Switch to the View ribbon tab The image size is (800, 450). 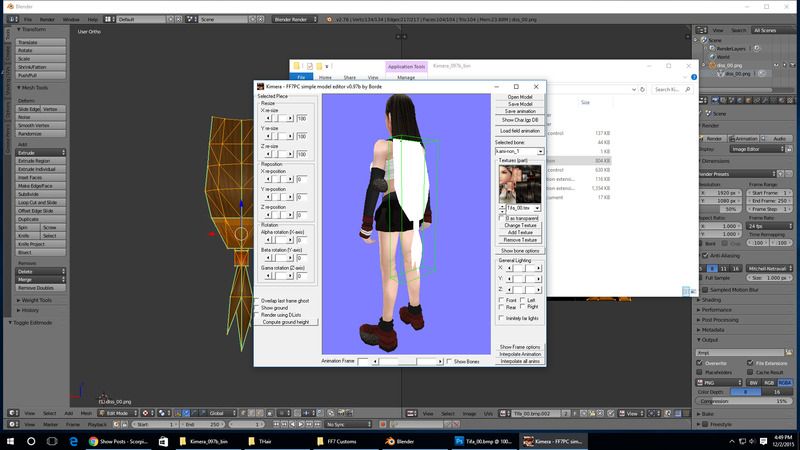click(x=372, y=77)
